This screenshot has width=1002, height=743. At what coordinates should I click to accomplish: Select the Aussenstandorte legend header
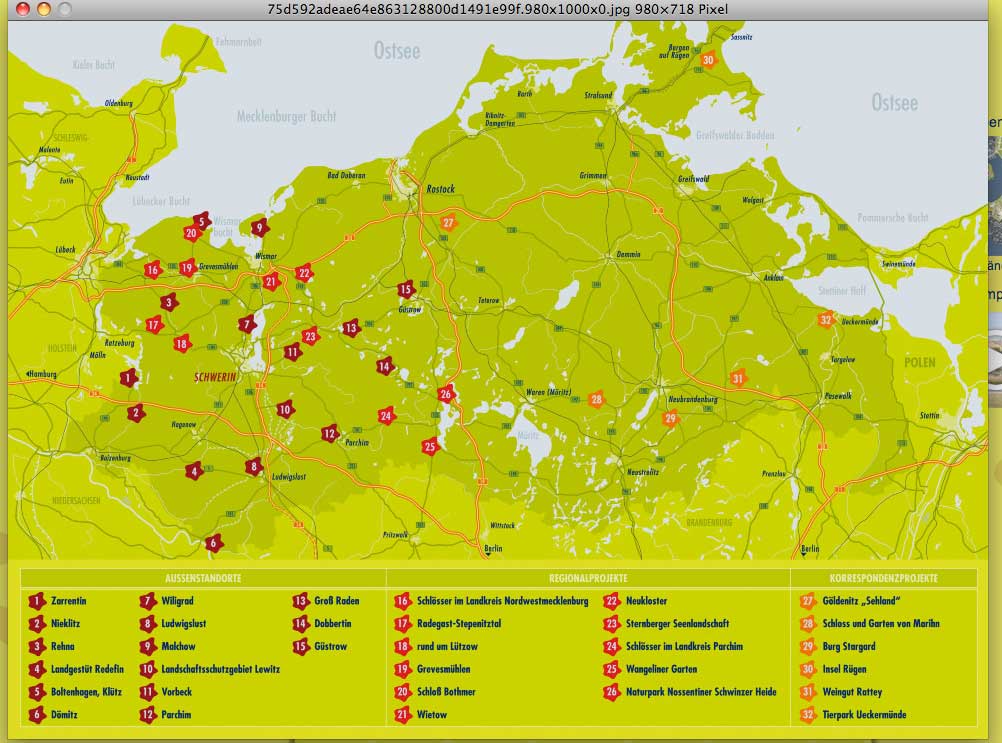(x=203, y=578)
